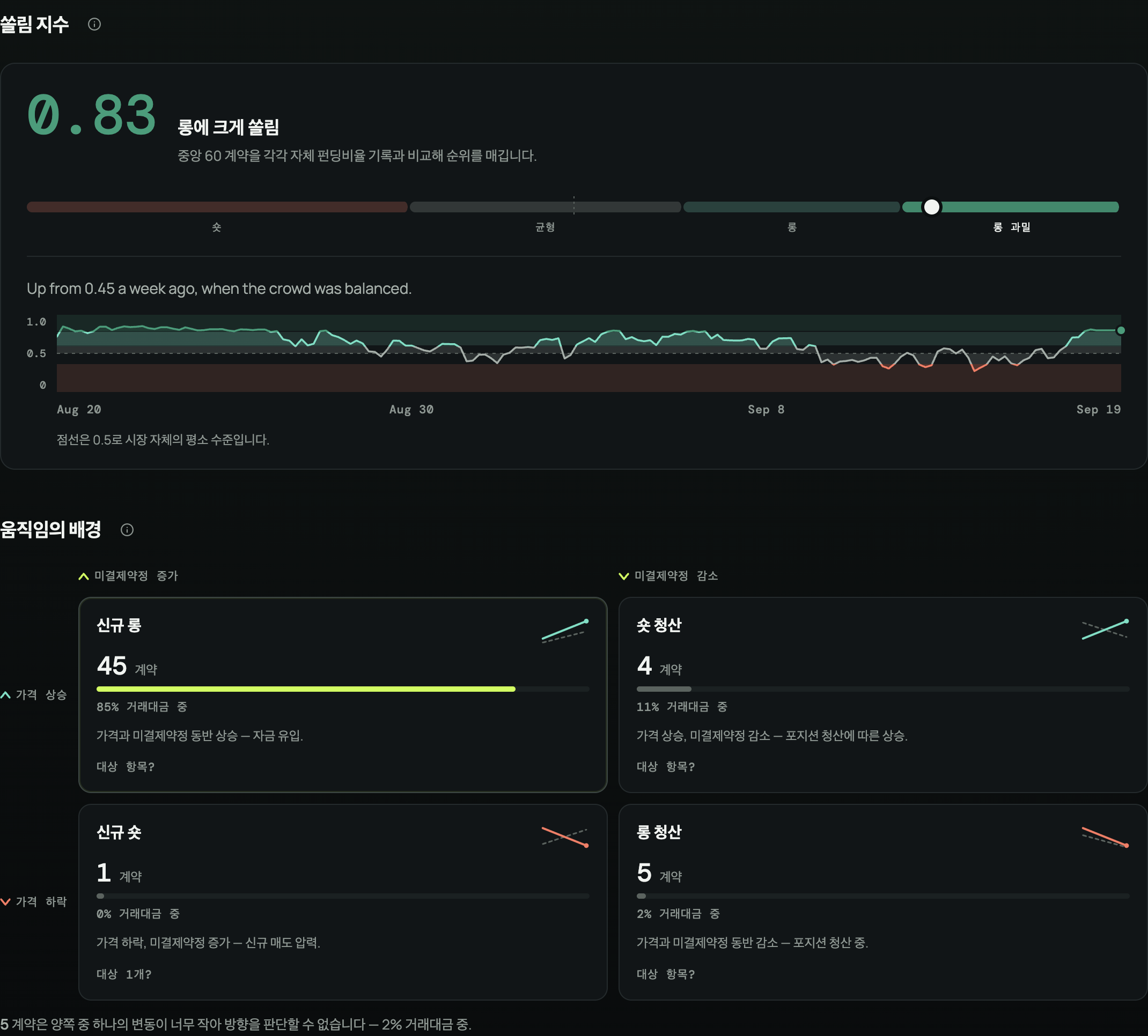
Task: Open 대상 1개? in 신규 숏 card
Action: point(123,974)
